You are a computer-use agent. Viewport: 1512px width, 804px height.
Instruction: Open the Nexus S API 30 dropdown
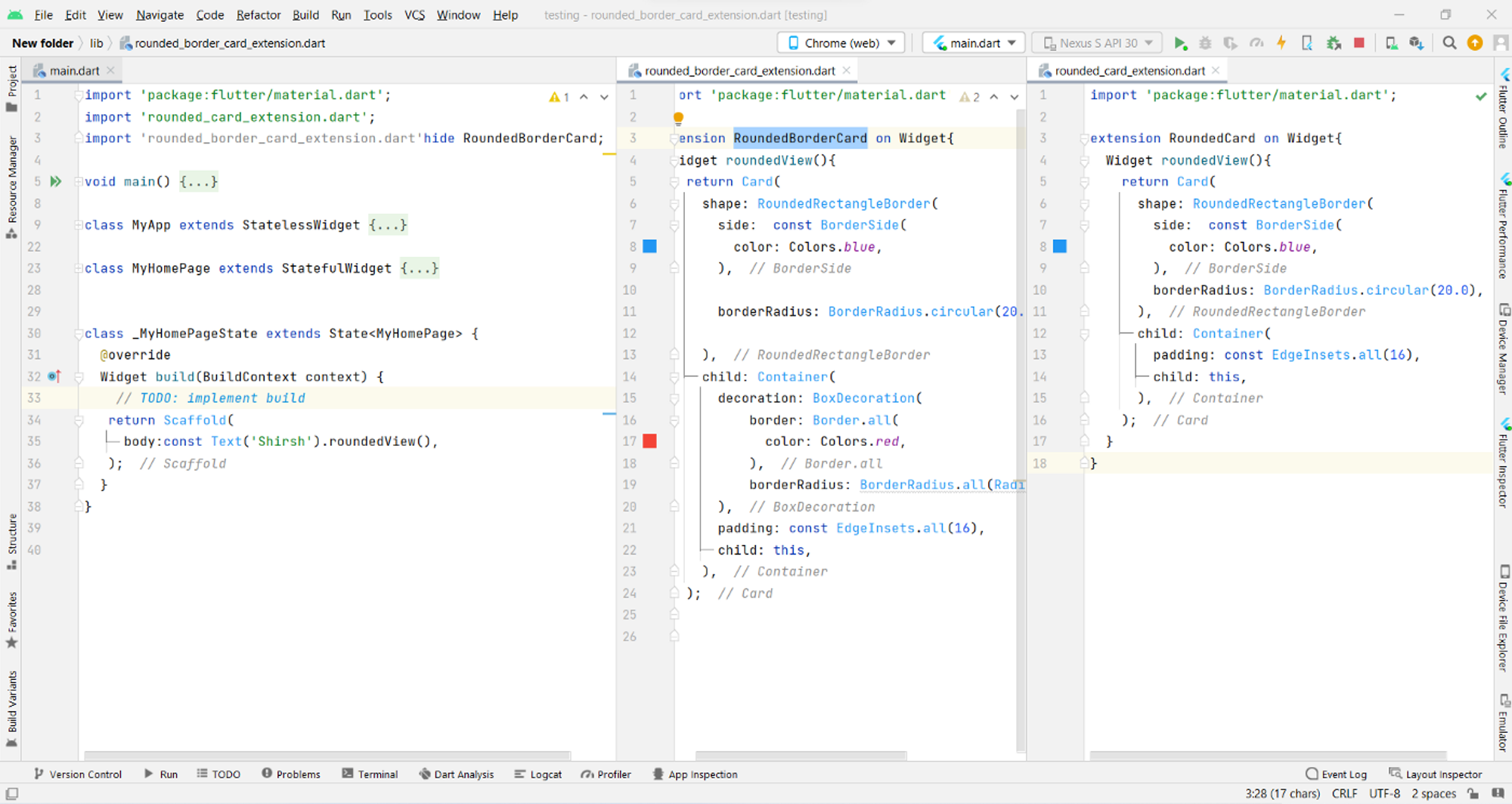[x=1098, y=43]
